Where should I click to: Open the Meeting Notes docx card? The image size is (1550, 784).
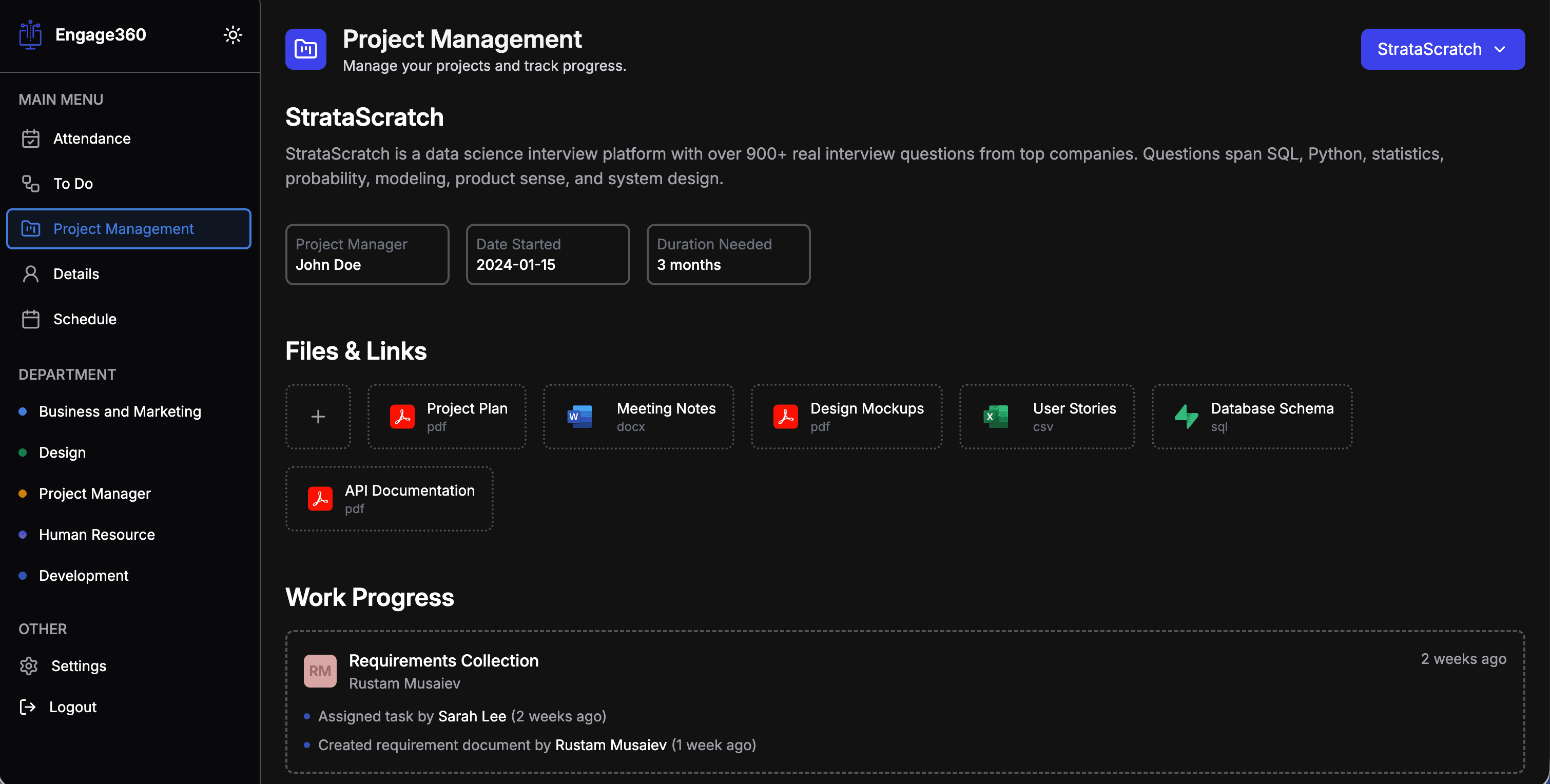pyautogui.click(x=638, y=416)
